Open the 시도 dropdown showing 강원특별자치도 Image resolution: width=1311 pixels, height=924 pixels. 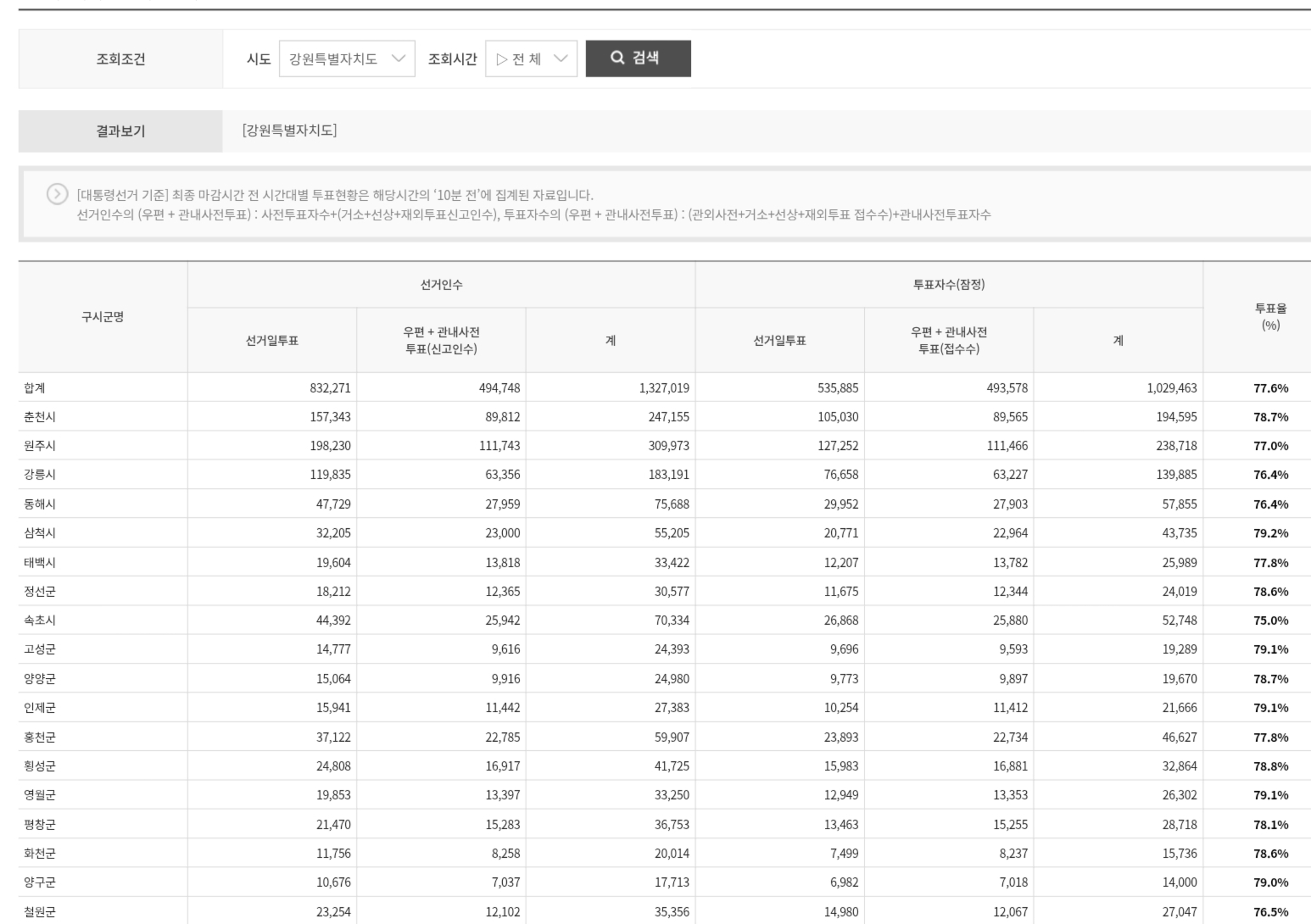click(x=346, y=59)
